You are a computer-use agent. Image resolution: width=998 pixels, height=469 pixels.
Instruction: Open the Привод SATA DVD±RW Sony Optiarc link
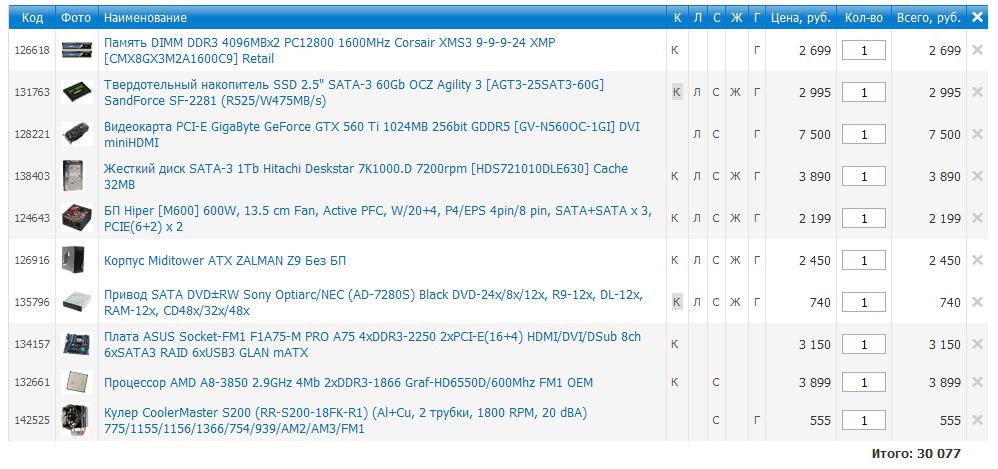tap(374, 303)
